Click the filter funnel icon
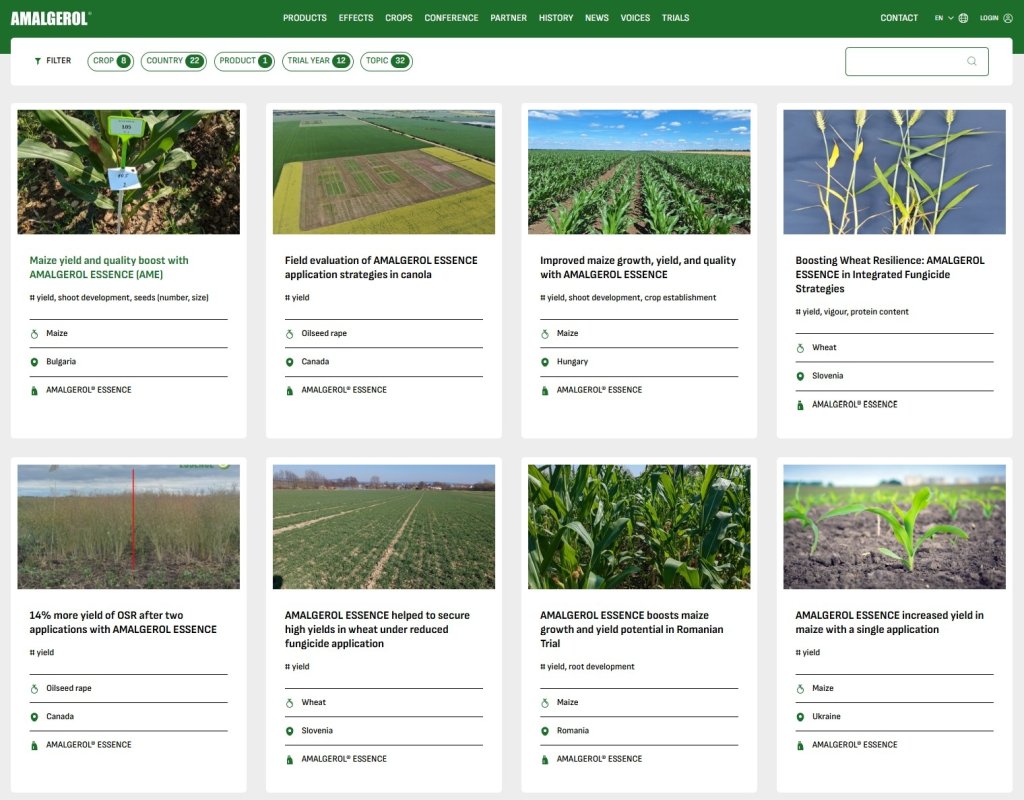The width and height of the screenshot is (1024, 800). [x=38, y=61]
